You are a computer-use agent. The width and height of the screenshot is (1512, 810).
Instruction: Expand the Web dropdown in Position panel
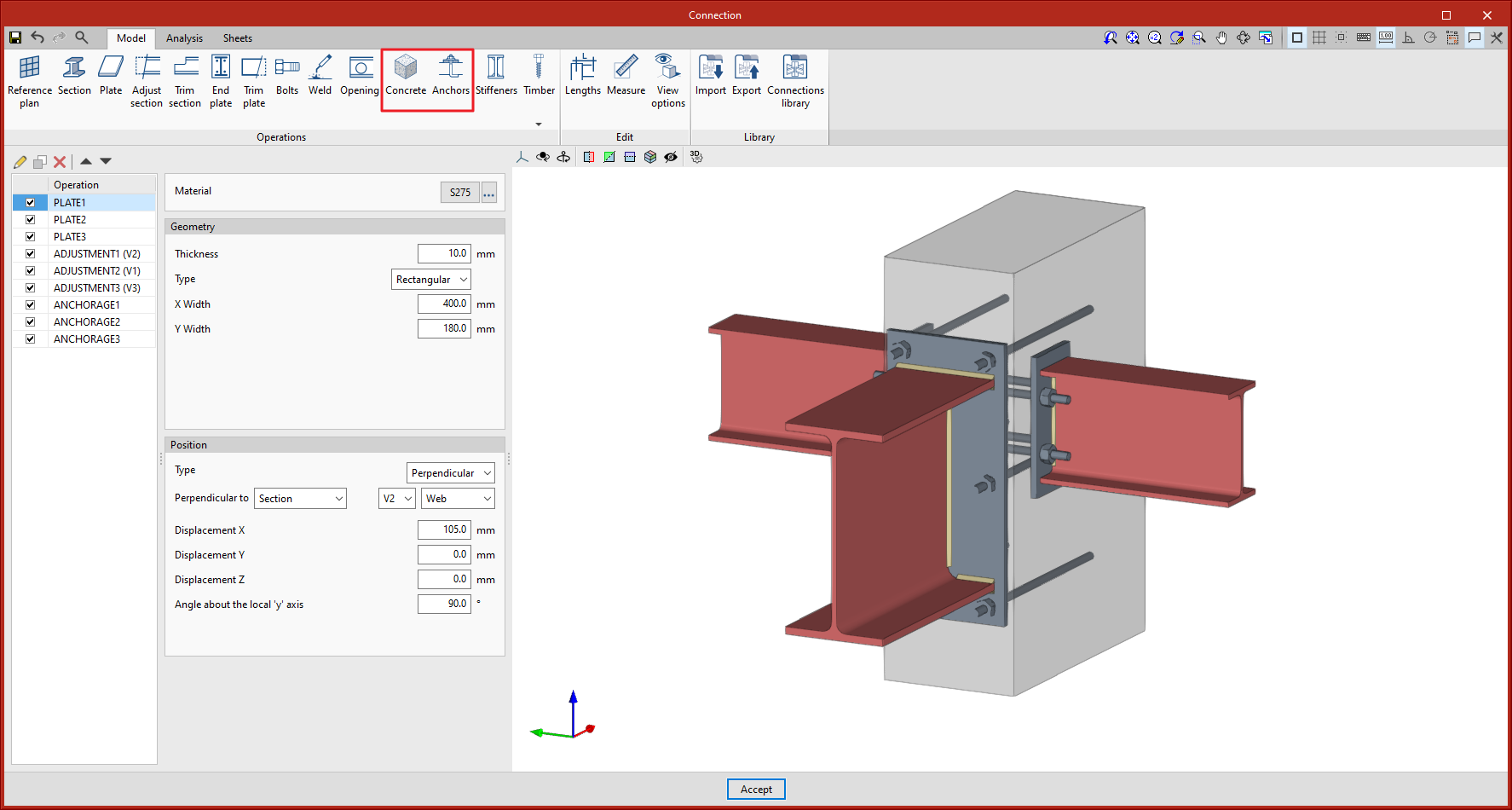[x=458, y=498]
